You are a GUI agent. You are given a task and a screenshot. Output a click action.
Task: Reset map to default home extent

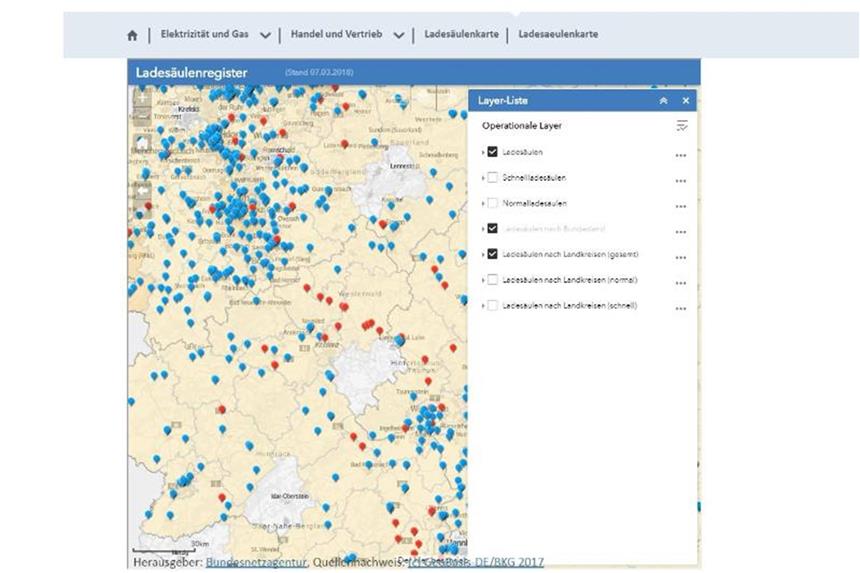(142, 144)
